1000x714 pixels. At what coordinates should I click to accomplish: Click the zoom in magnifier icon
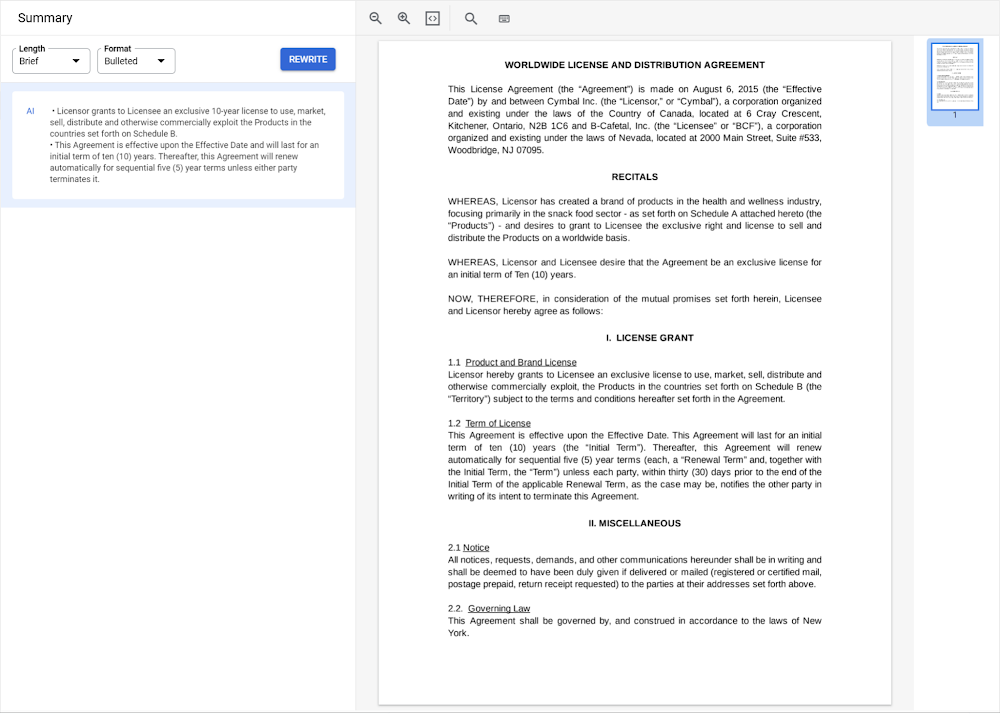pos(404,18)
